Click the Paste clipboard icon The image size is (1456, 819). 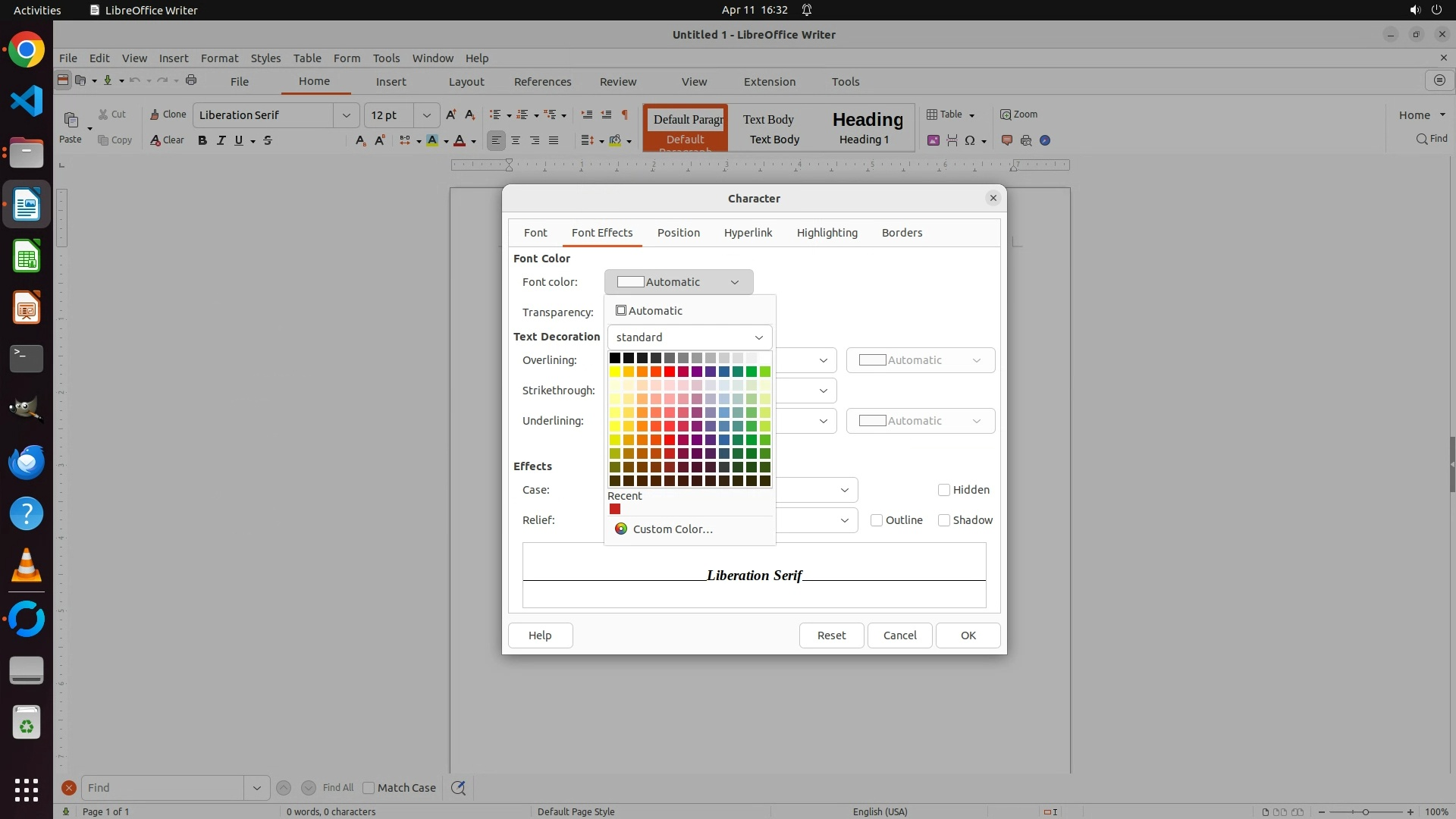pyautogui.click(x=71, y=120)
